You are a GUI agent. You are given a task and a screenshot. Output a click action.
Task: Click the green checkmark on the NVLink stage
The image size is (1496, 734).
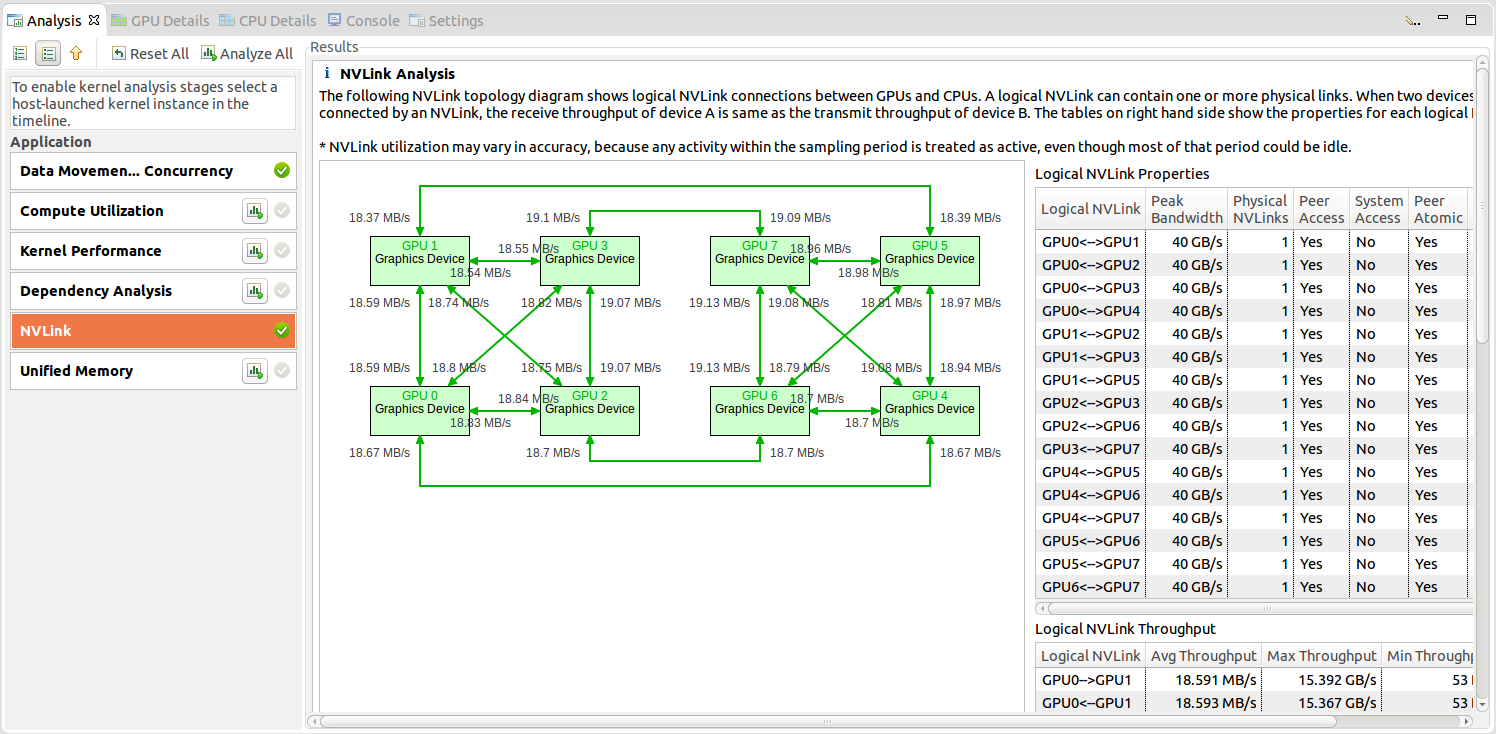(x=283, y=330)
